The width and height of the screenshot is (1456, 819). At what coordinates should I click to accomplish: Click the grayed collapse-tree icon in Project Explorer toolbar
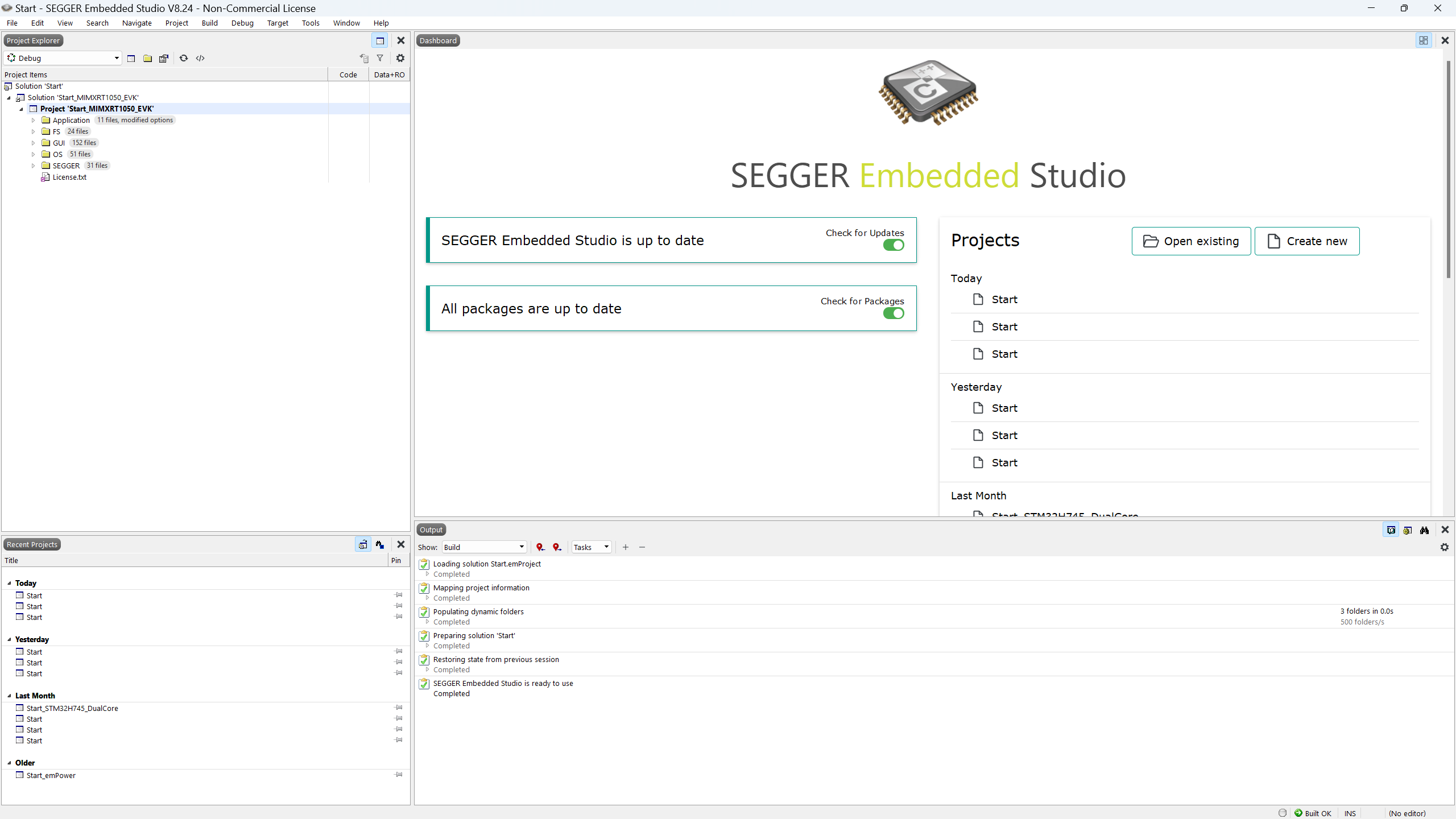tap(364, 58)
